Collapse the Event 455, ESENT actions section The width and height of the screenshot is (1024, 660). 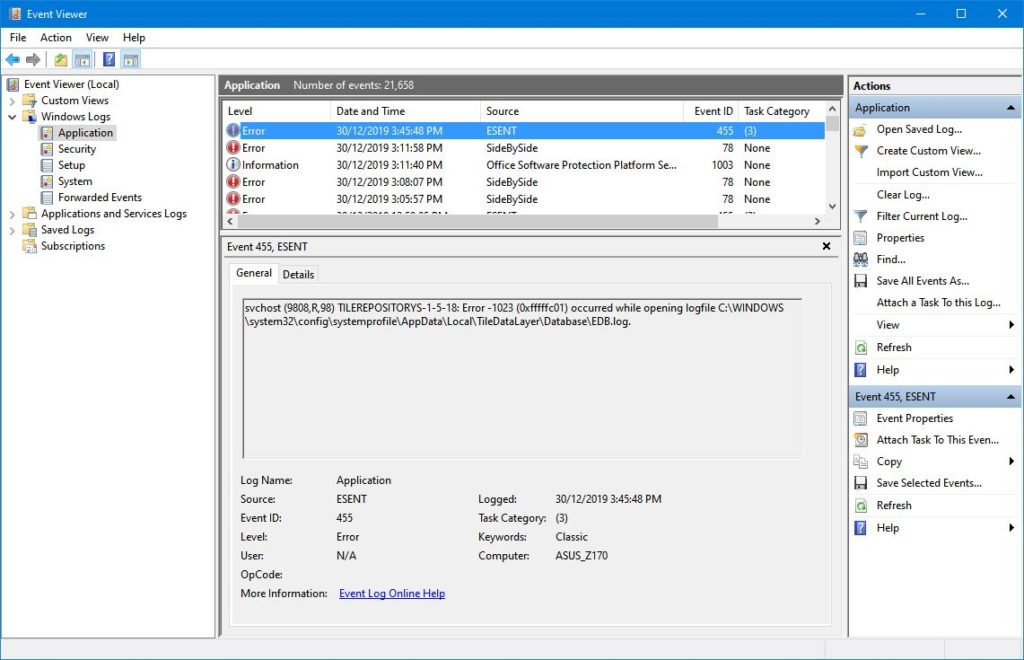1010,397
